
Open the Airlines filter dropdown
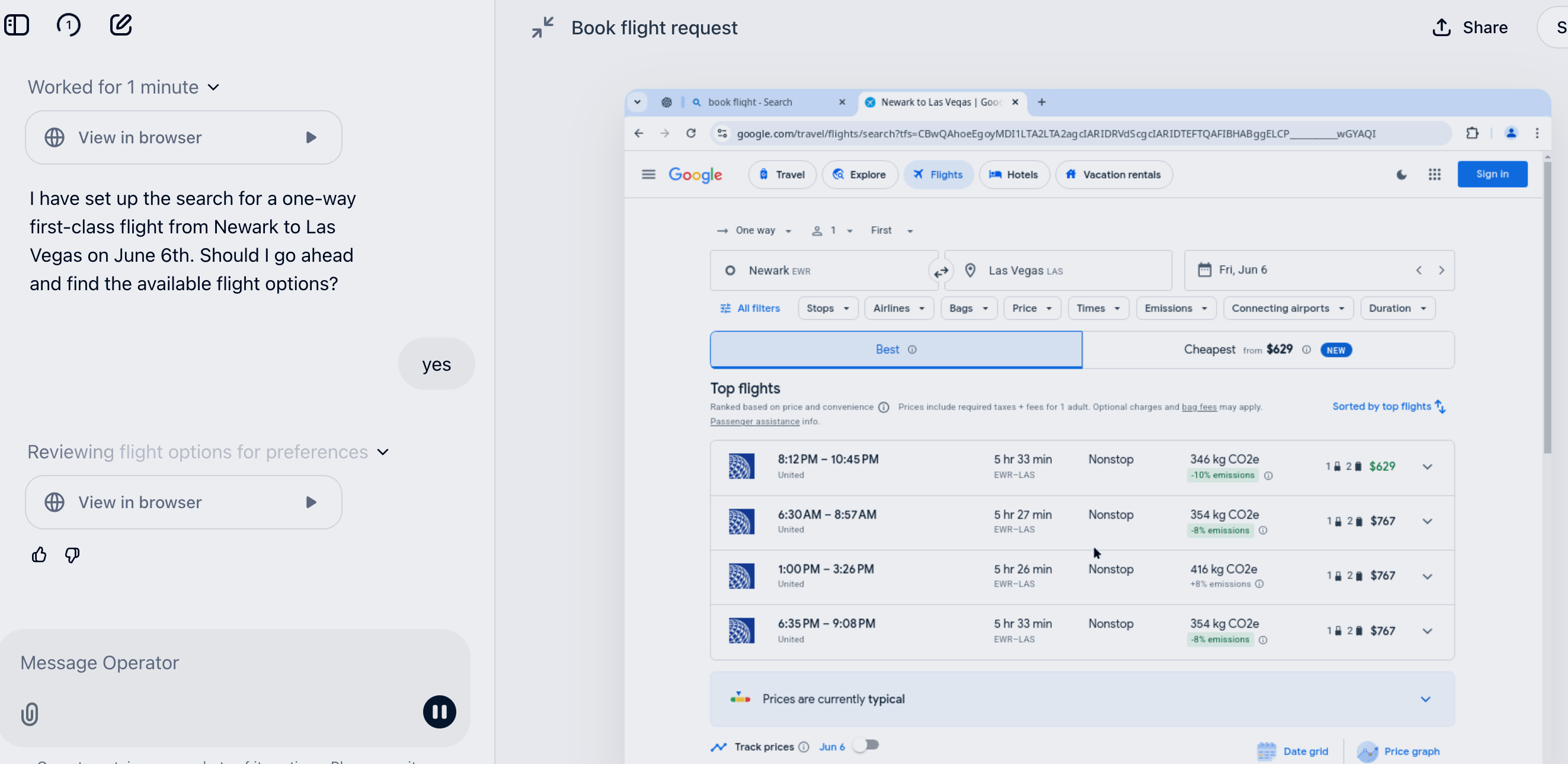point(899,309)
